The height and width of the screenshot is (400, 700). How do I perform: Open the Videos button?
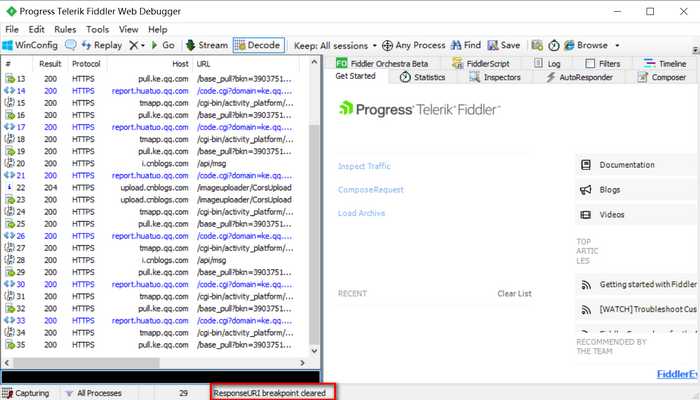point(636,215)
